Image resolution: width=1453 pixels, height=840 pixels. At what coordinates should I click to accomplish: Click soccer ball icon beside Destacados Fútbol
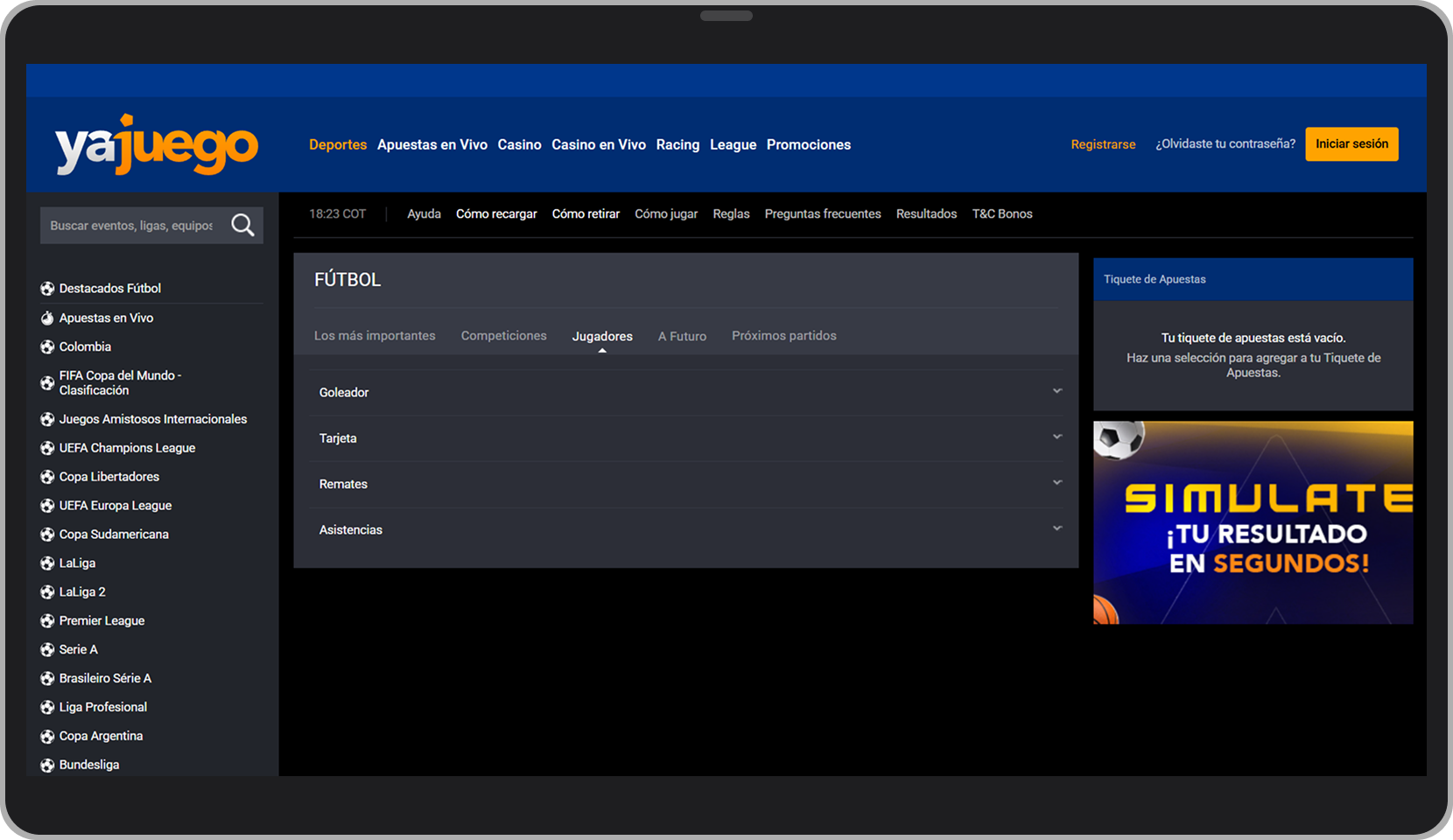(x=47, y=289)
